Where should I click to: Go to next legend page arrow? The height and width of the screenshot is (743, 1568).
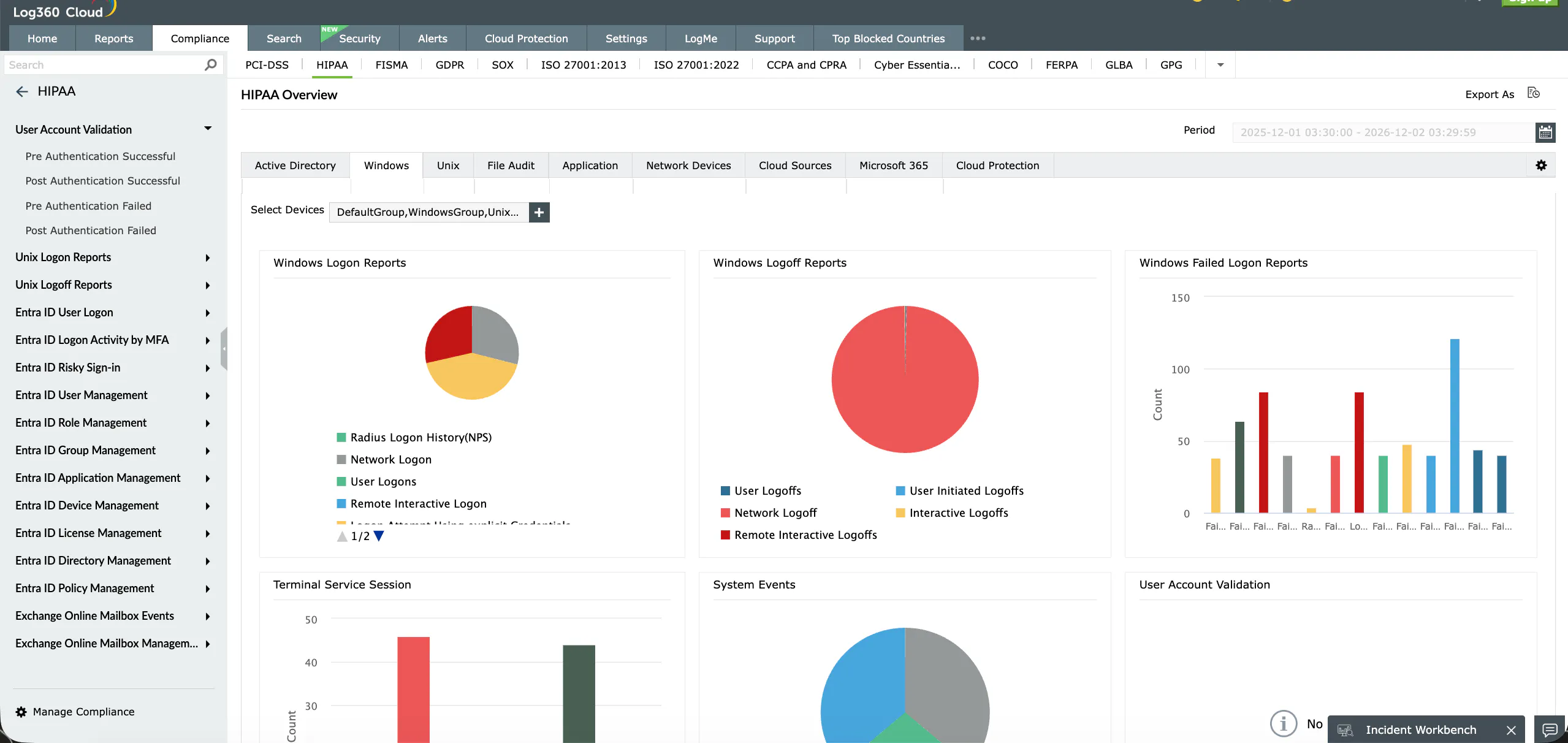click(379, 536)
